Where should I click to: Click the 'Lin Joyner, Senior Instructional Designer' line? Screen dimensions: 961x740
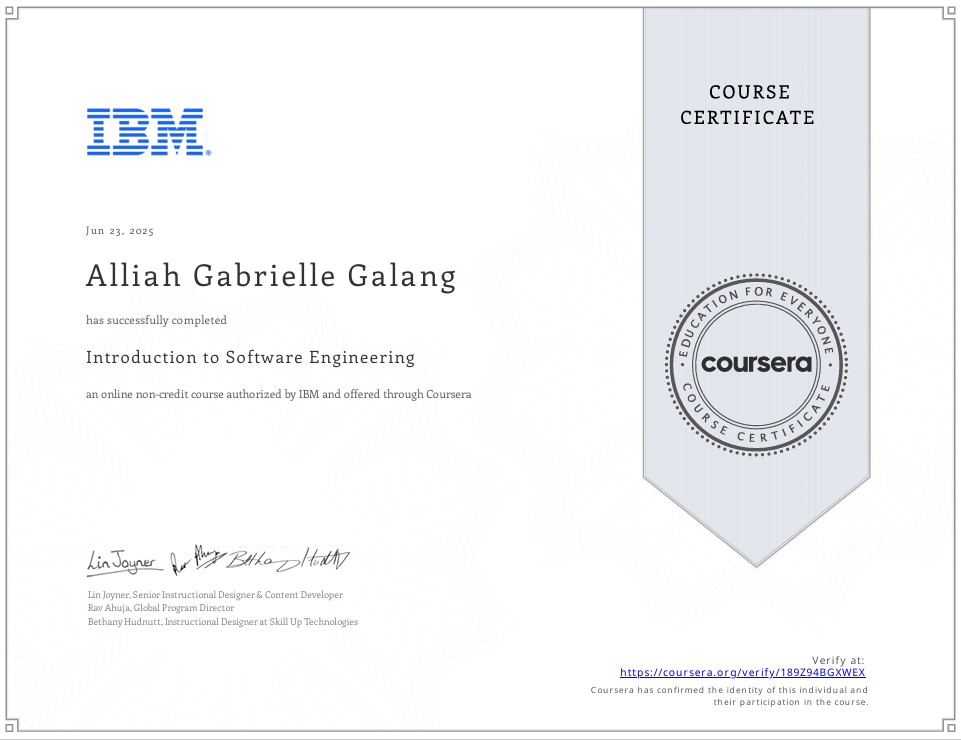pyautogui.click(x=215, y=595)
